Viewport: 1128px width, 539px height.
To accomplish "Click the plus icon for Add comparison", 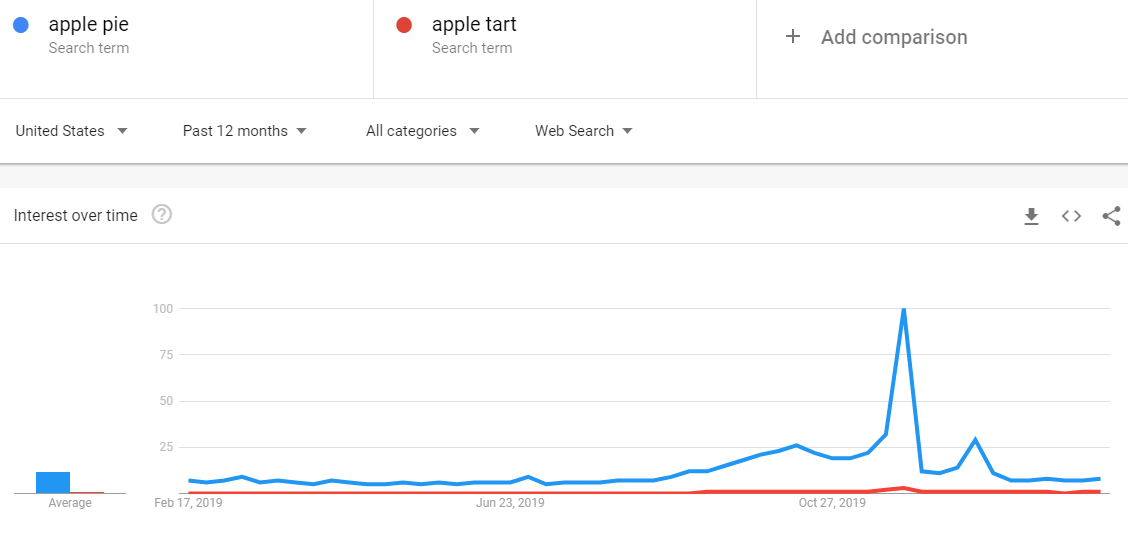I will coord(793,37).
